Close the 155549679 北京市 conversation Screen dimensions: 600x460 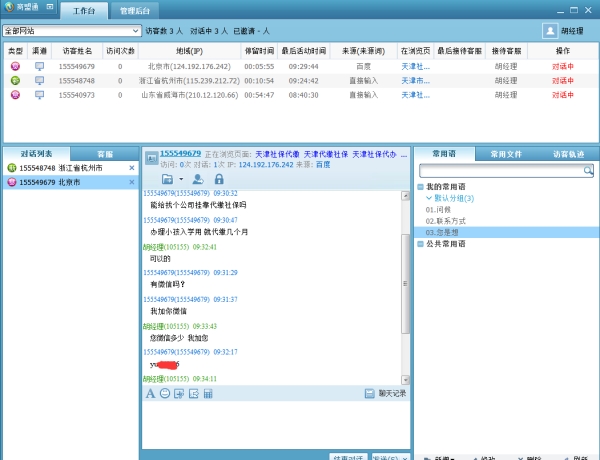132,182
